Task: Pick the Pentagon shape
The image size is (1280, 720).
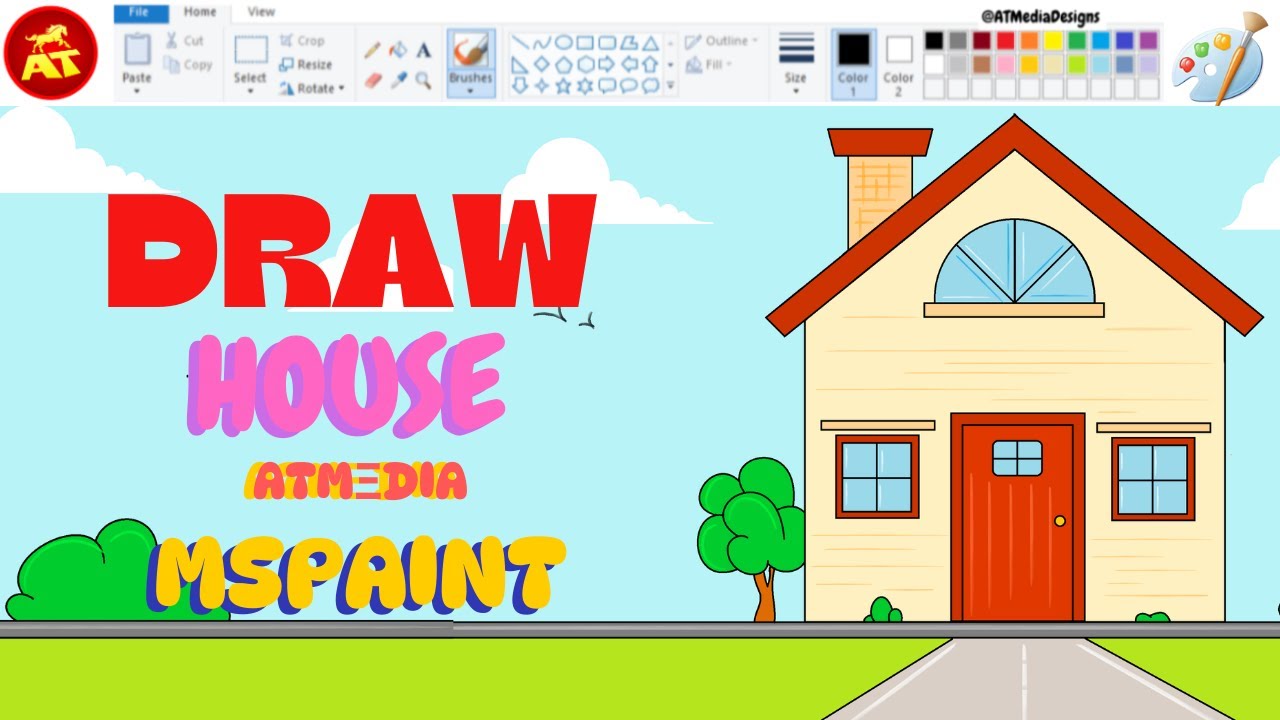Action: [564, 65]
